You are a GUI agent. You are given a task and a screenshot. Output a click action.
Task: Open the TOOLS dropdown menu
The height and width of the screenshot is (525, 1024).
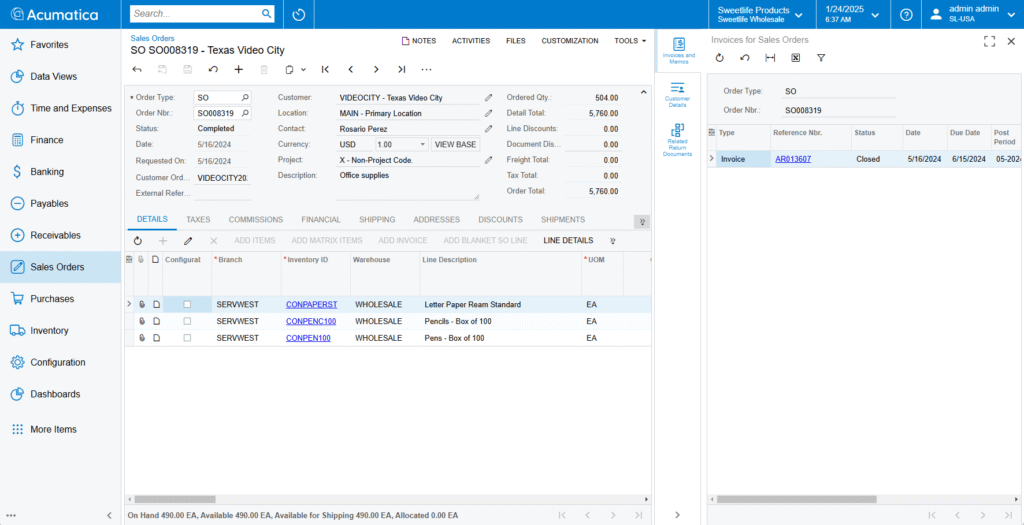click(x=630, y=41)
